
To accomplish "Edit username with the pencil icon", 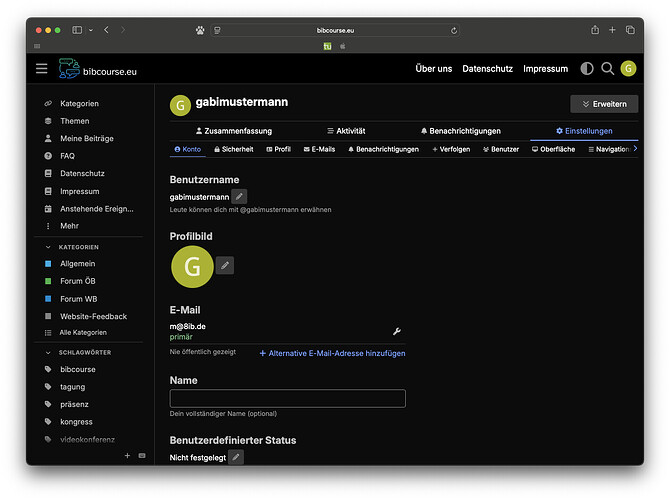I will point(239,197).
